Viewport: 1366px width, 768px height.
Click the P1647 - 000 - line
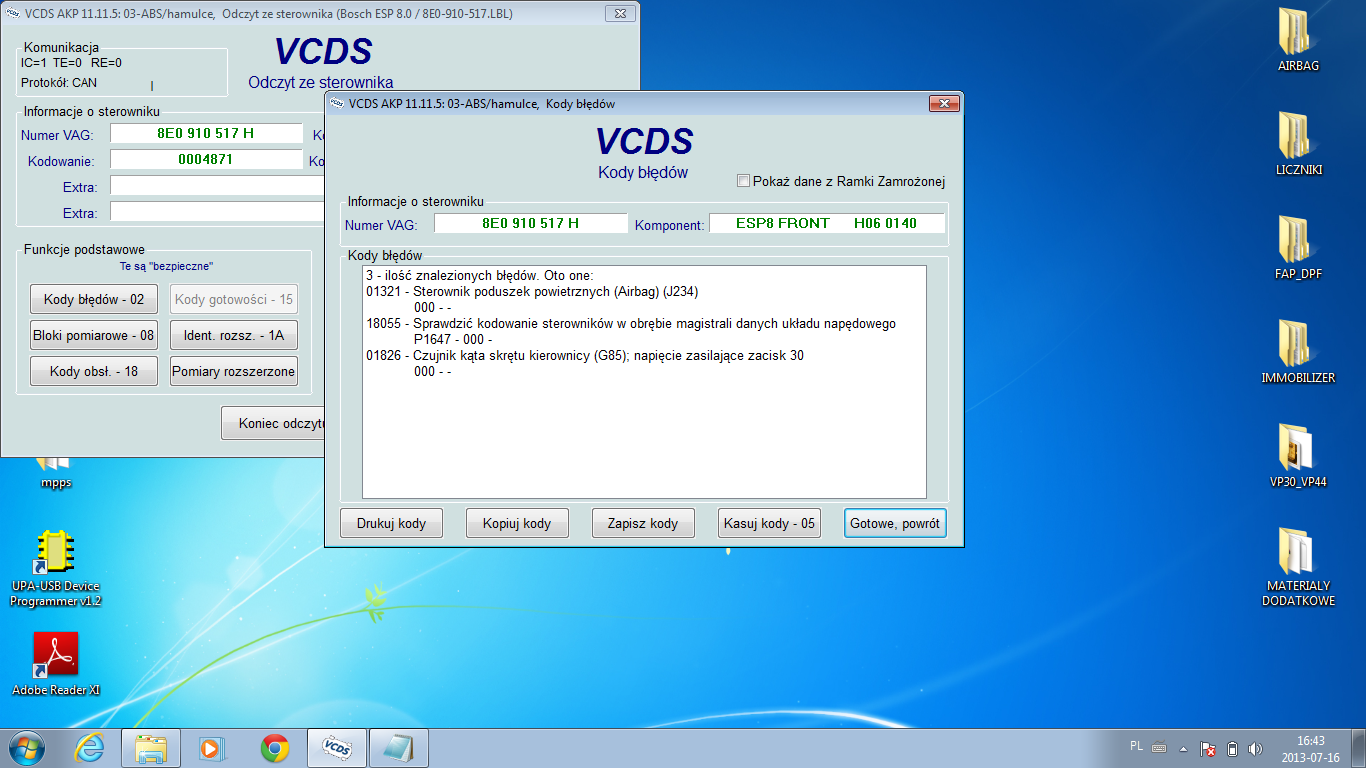pos(453,340)
